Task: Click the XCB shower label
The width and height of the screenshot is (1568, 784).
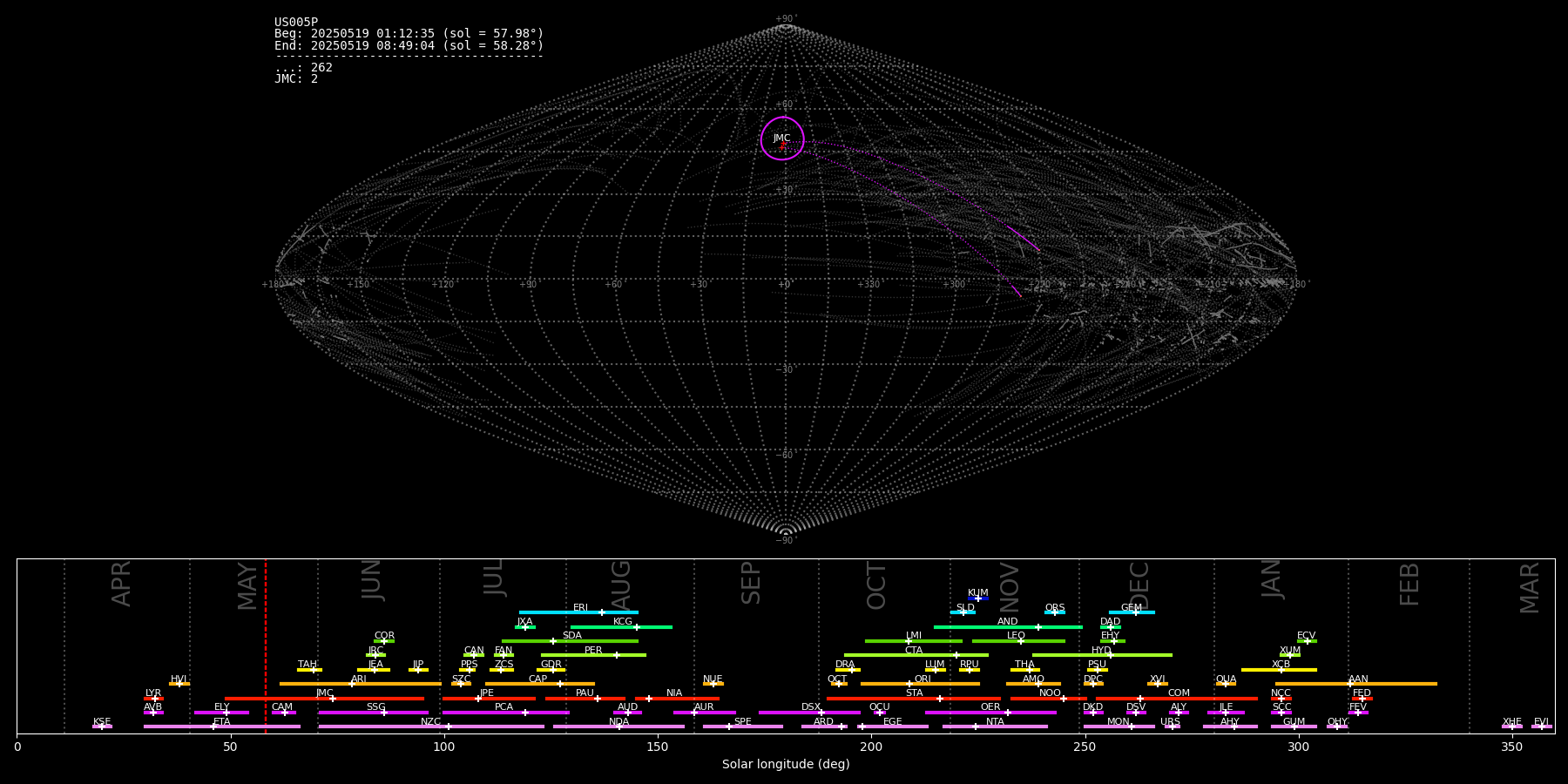Action: [x=1281, y=665]
